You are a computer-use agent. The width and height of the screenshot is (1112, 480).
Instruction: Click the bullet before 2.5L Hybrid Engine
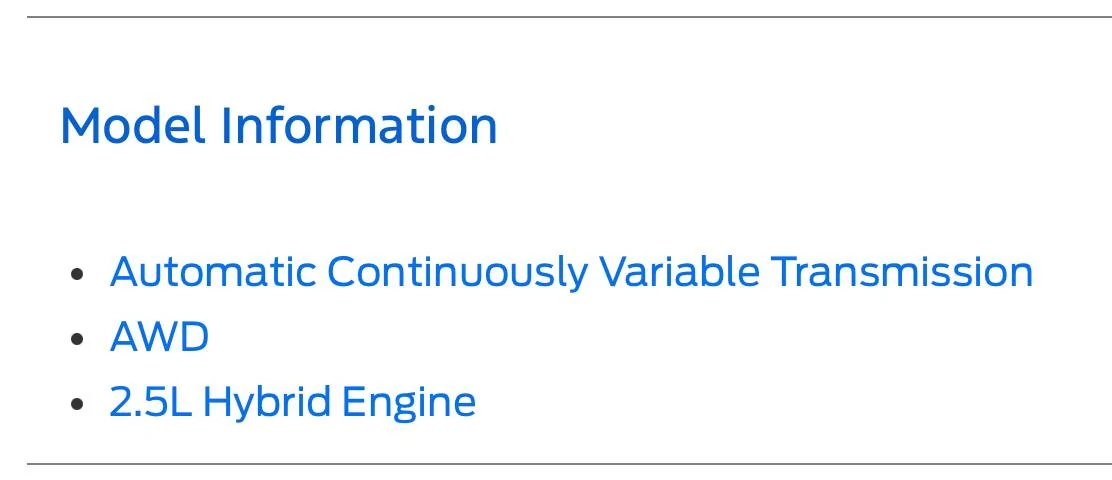[78, 403]
